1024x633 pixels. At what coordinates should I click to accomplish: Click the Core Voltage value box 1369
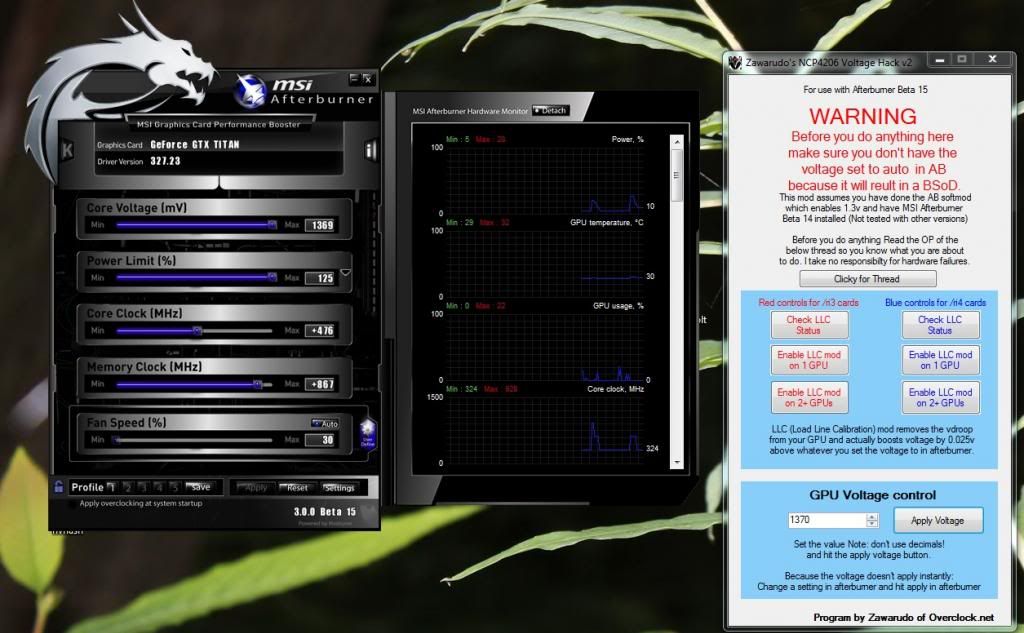point(322,225)
